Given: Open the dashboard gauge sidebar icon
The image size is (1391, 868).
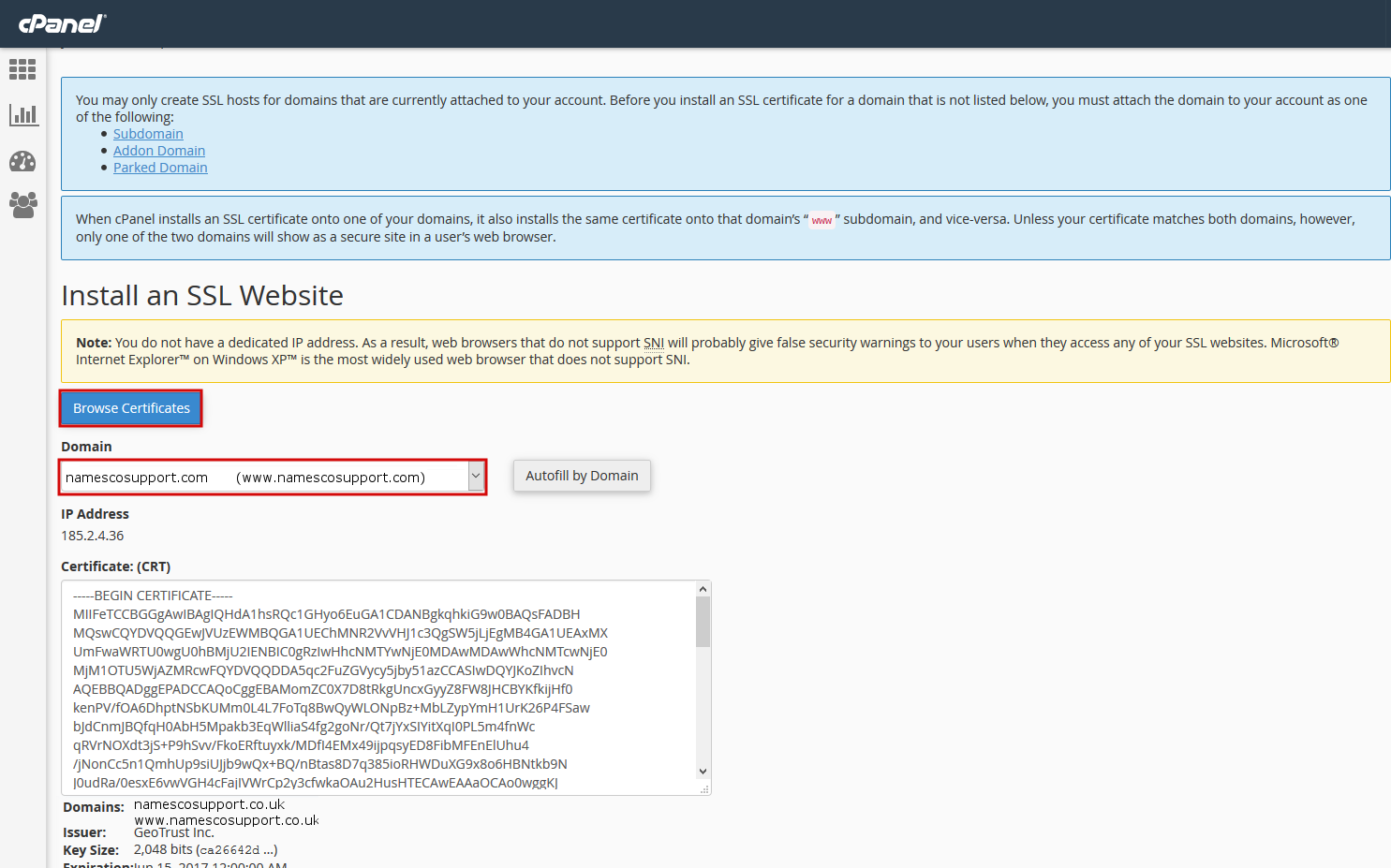Looking at the screenshot, I should (22, 161).
